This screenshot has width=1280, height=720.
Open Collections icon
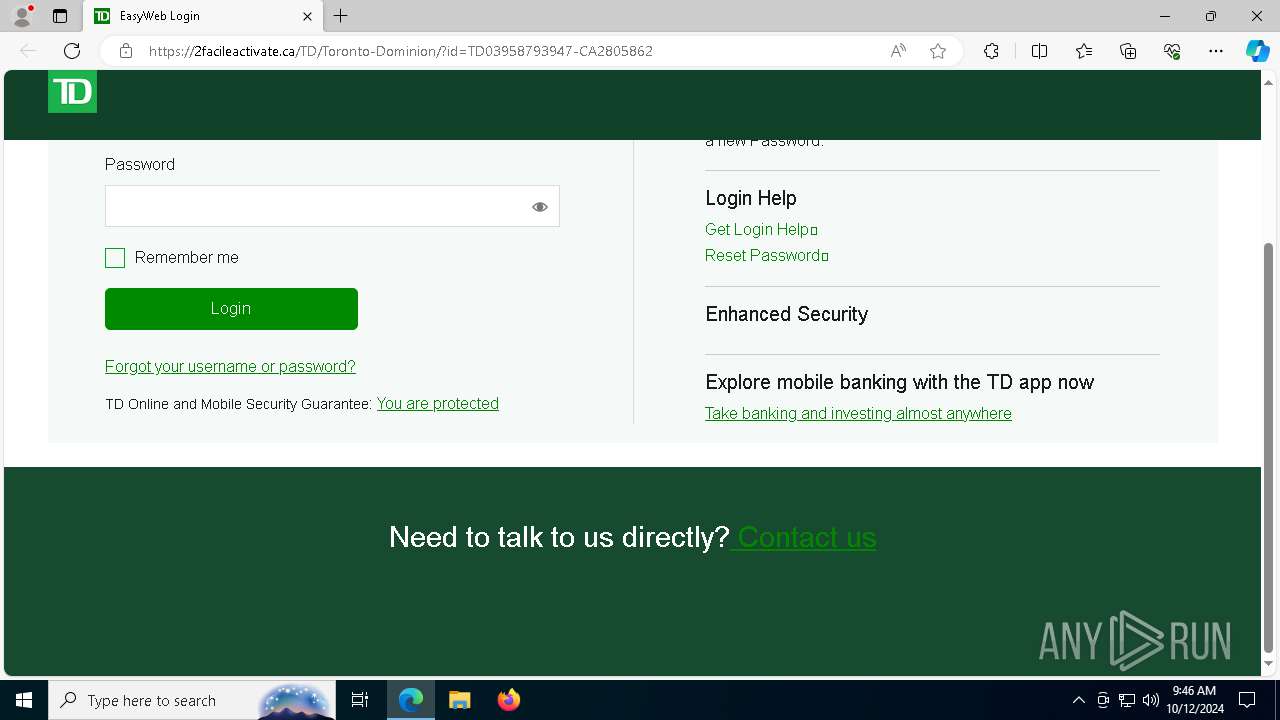1128,51
